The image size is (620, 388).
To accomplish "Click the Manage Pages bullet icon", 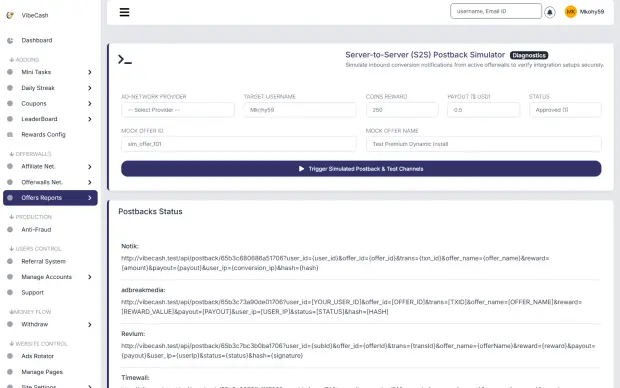I will pos(10,372).
